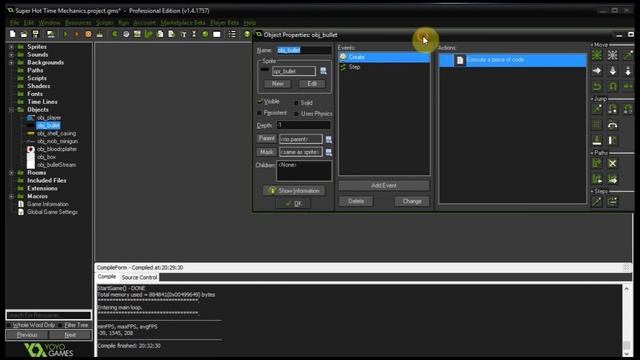The image size is (640, 360).
Task: Select the Set Gravity action icon
Action: (628, 71)
